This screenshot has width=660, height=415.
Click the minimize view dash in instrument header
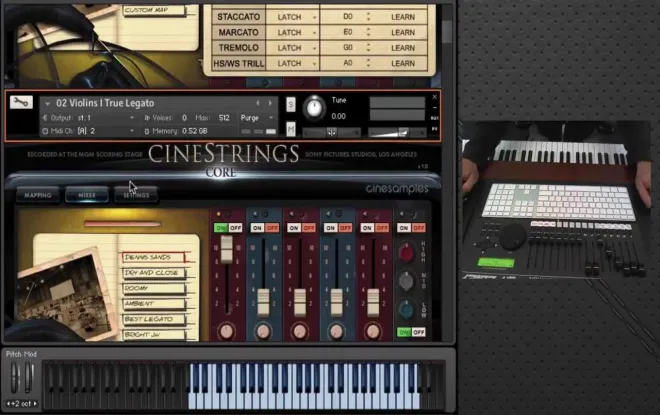435,108
